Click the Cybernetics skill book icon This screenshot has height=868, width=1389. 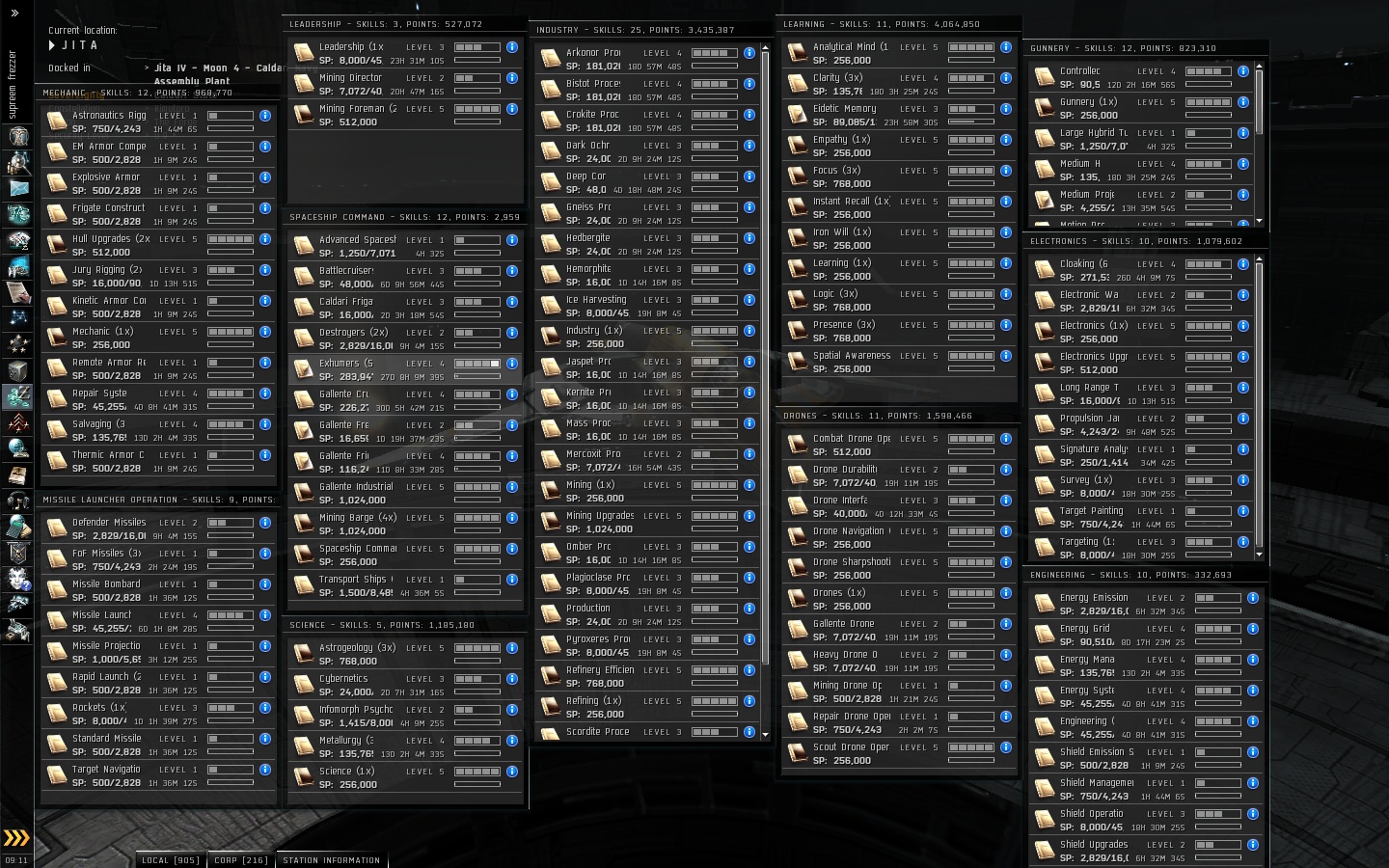click(304, 685)
